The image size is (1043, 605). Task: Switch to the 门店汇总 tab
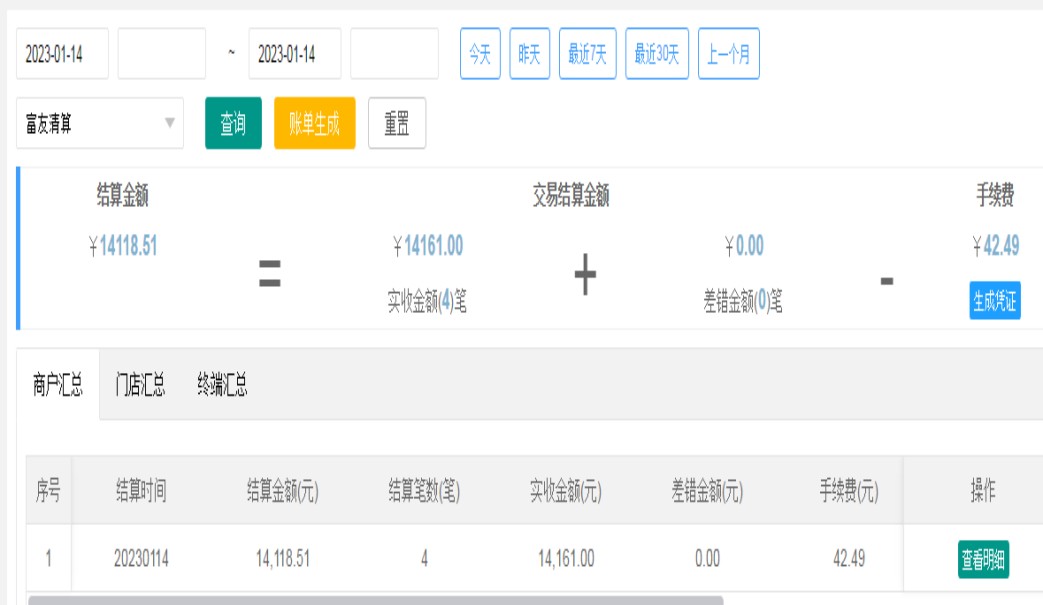click(x=140, y=385)
